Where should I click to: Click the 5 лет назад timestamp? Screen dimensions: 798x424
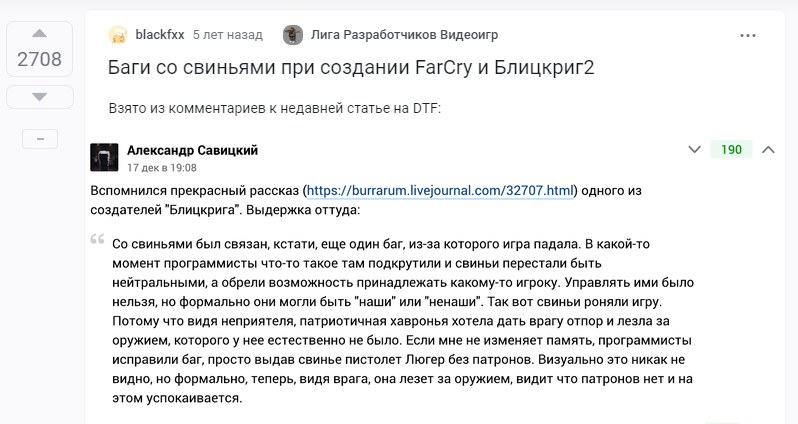227,35
